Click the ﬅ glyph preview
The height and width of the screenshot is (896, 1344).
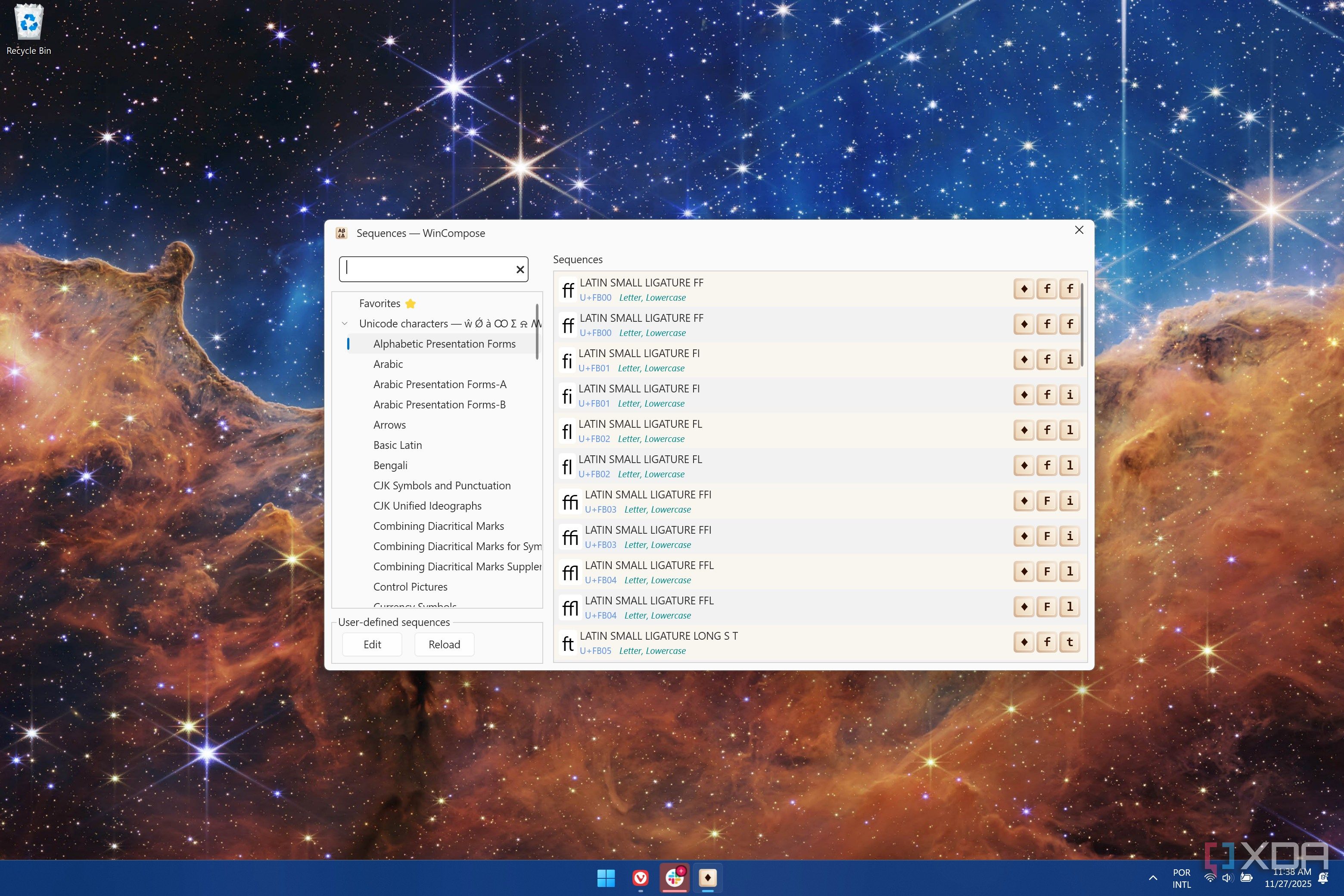(x=567, y=644)
